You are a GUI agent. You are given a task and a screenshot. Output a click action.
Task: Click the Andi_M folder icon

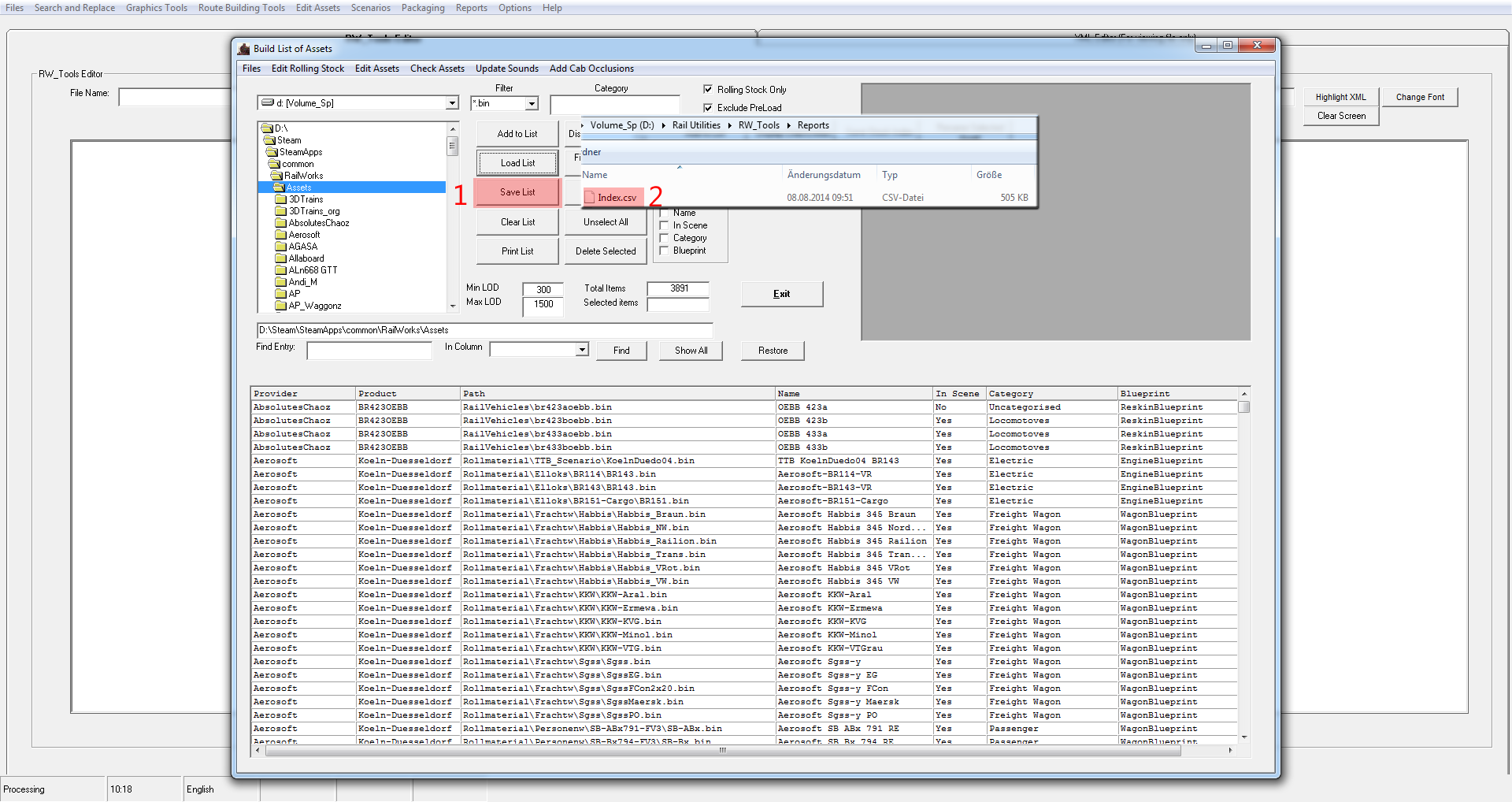281,282
